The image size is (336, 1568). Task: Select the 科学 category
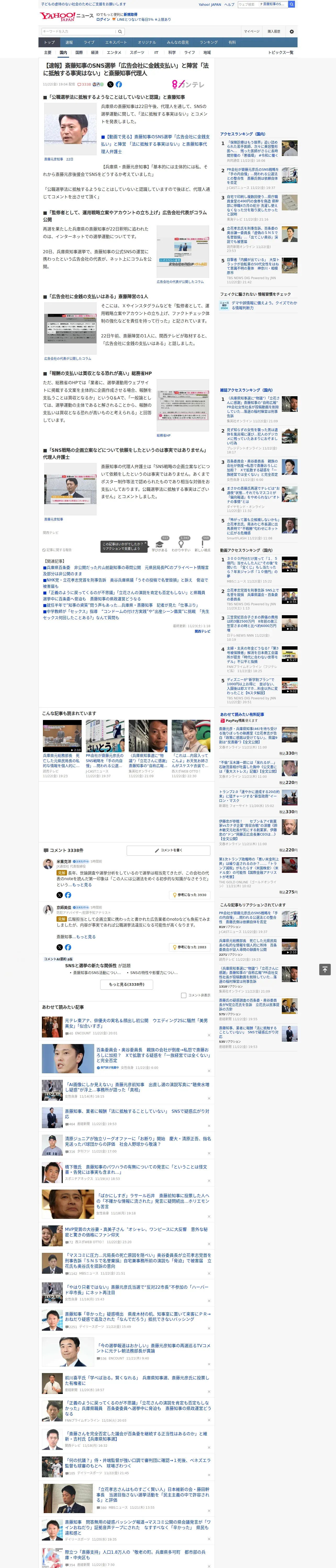[172, 52]
